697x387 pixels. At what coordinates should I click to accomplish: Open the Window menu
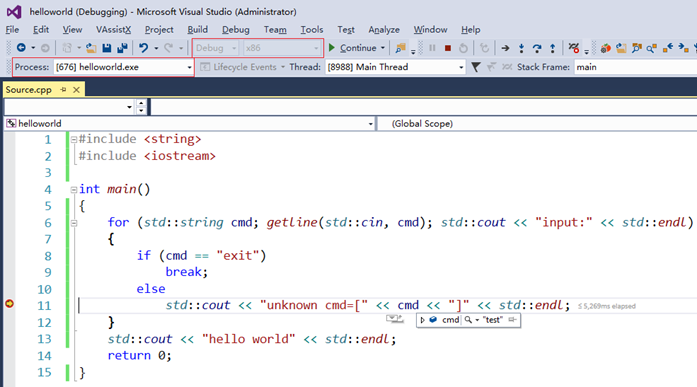click(430, 30)
